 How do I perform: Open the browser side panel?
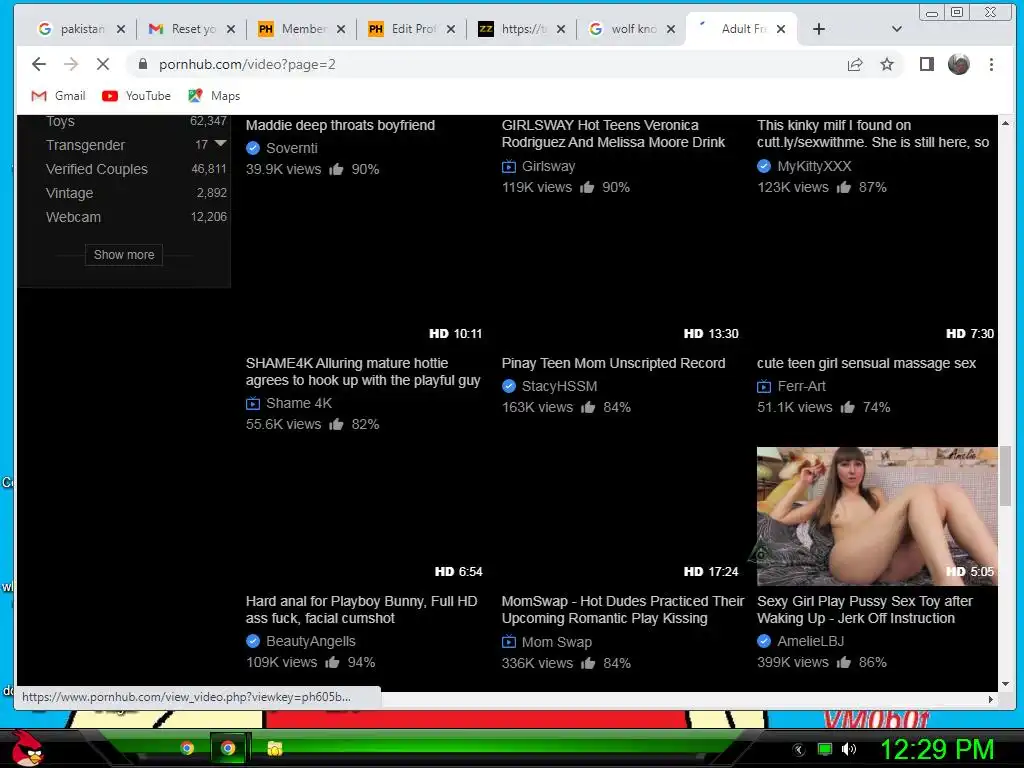coord(927,64)
